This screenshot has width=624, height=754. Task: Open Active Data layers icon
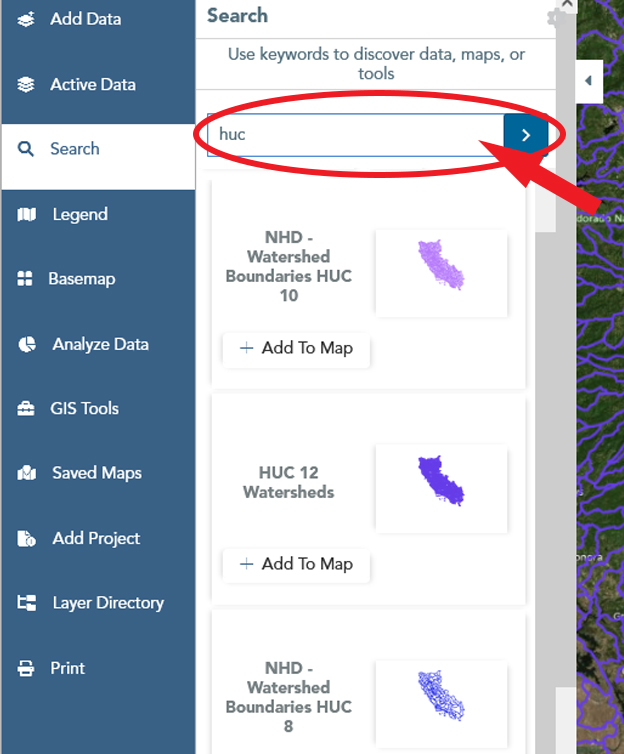pos(26,85)
